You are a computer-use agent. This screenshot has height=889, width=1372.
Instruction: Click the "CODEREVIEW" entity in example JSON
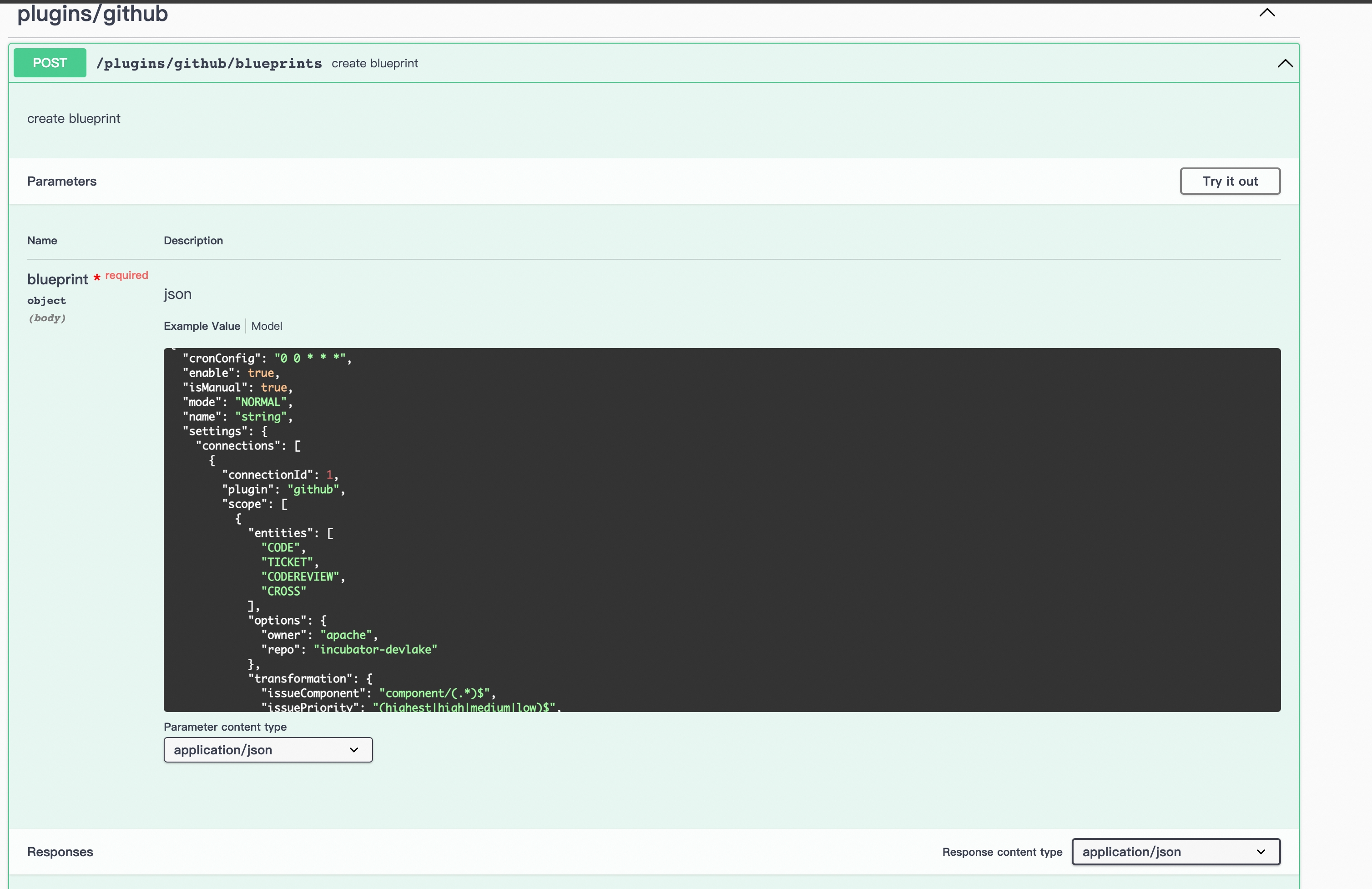point(300,576)
